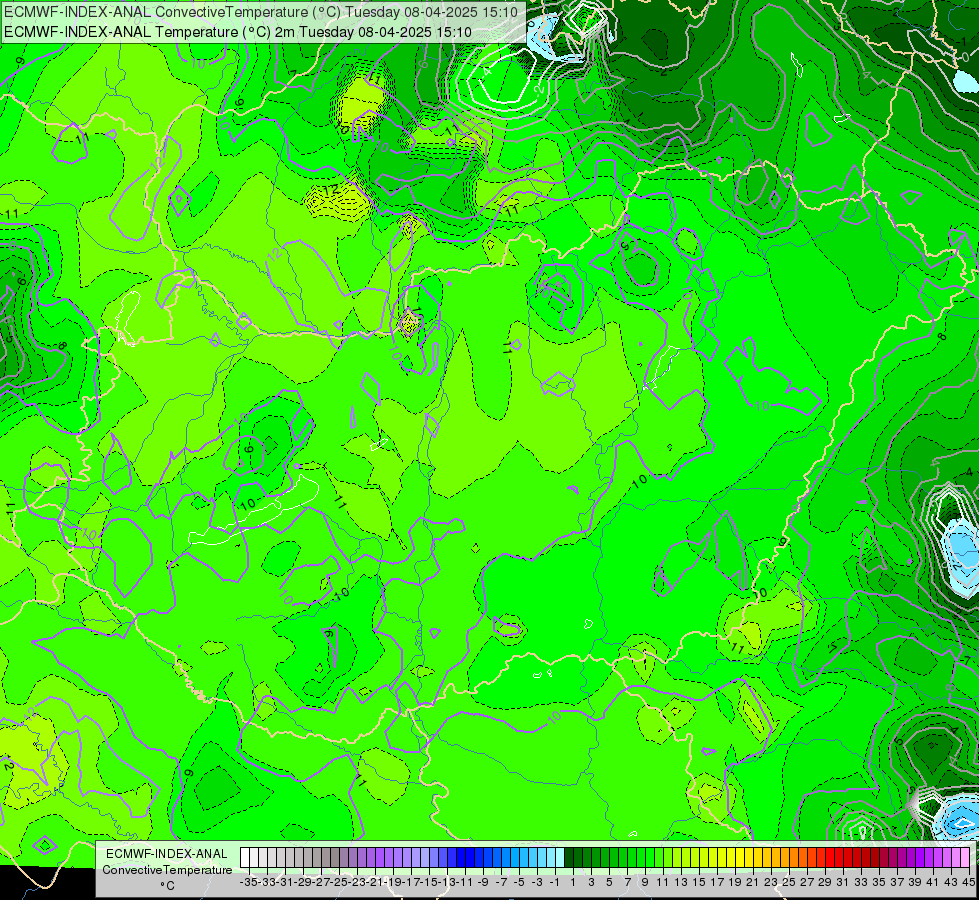
Task: Click the '17' legend scale value
Action: coord(717,882)
